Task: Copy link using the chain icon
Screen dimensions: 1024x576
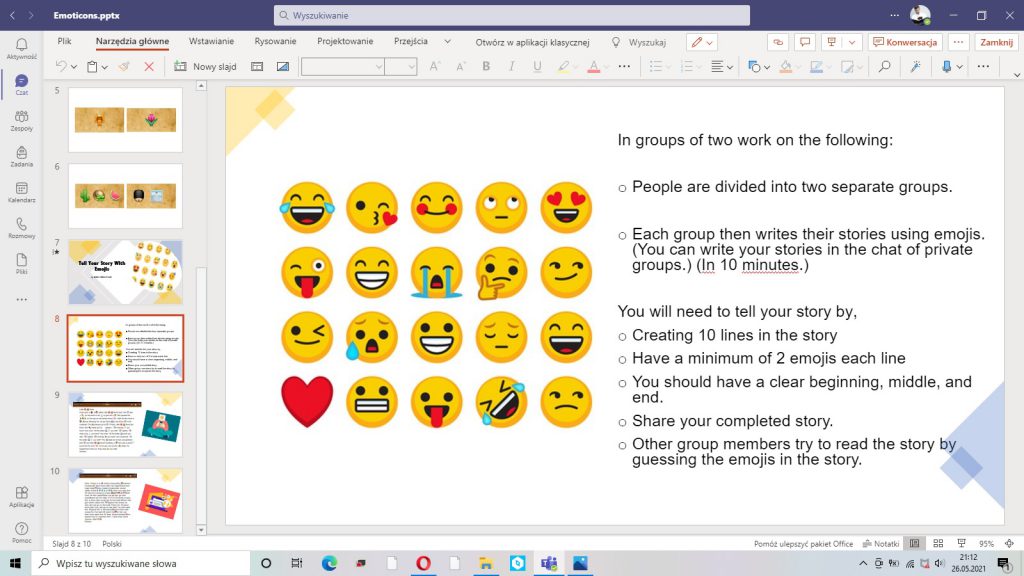Action: (778, 42)
